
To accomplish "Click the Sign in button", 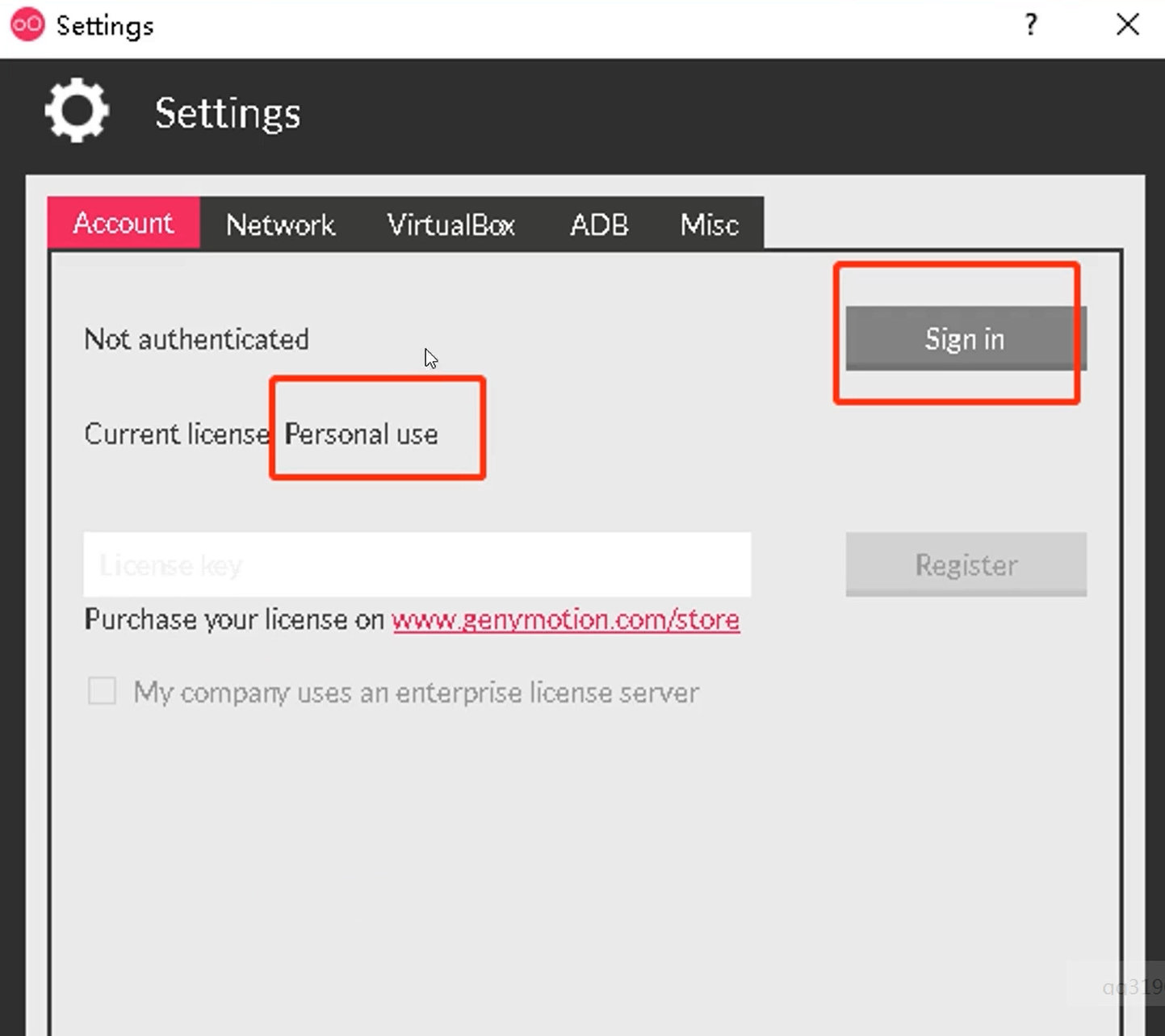I will [x=966, y=339].
